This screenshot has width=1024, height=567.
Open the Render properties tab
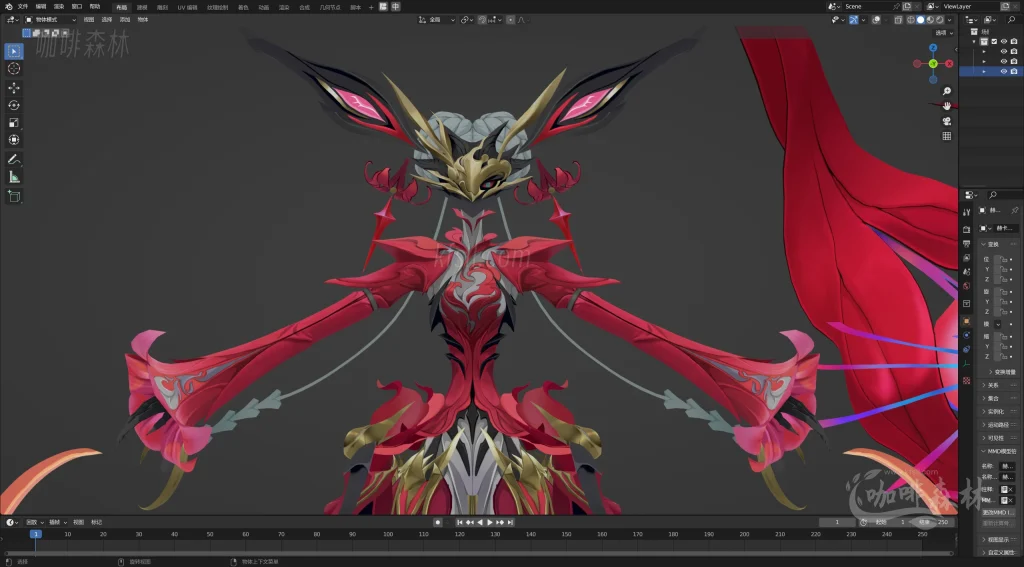coord(967,229)
